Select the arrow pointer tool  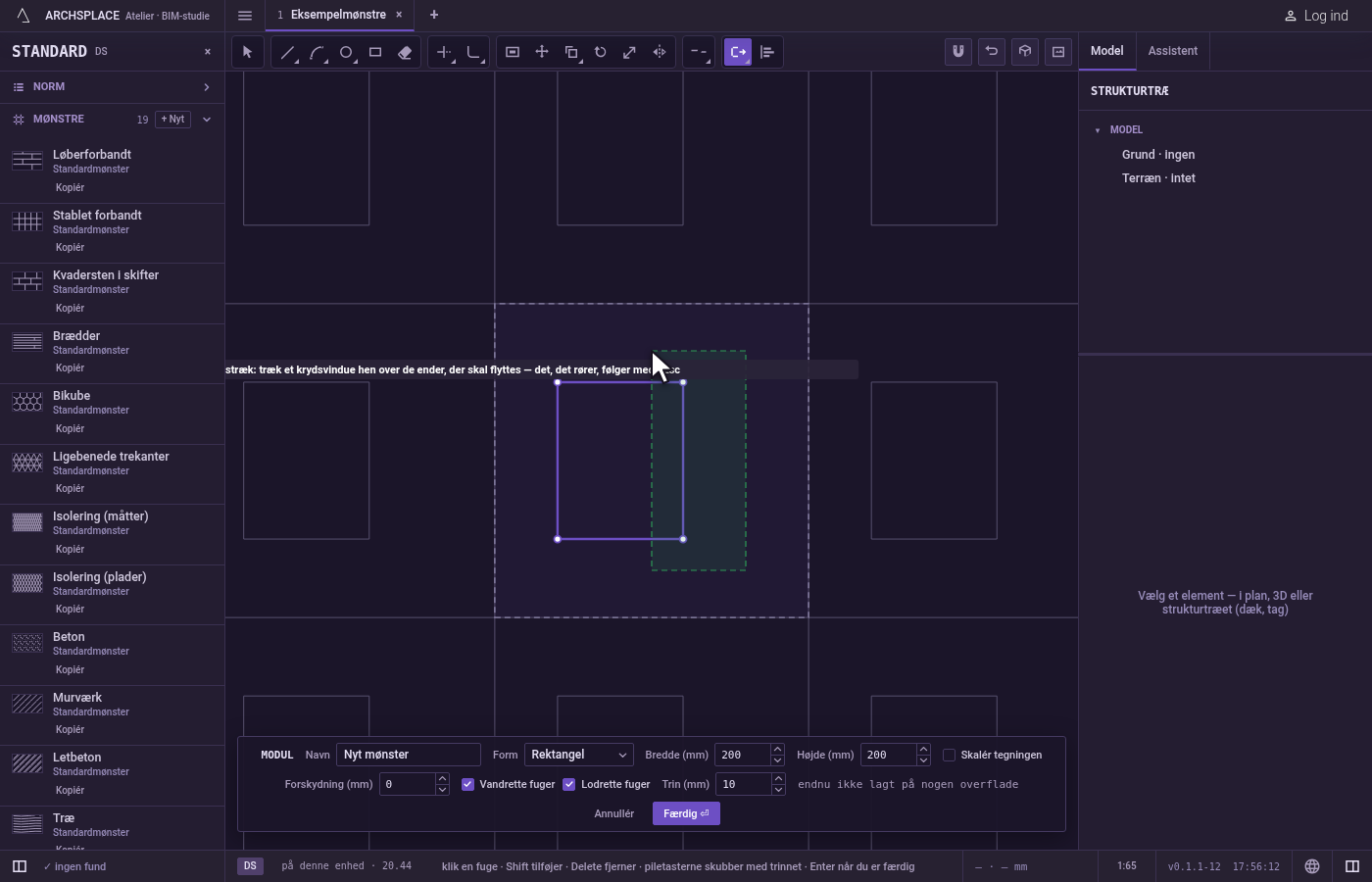pos(247,52)
